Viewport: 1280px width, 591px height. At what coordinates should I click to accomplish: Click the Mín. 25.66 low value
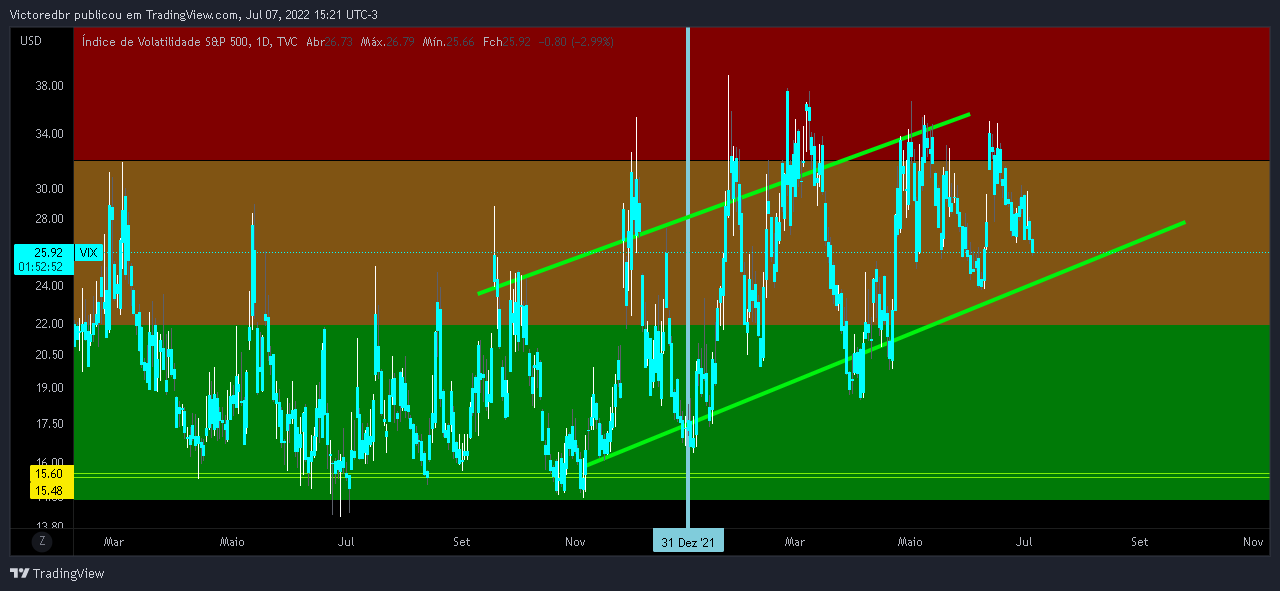click(x=449, y=41)
